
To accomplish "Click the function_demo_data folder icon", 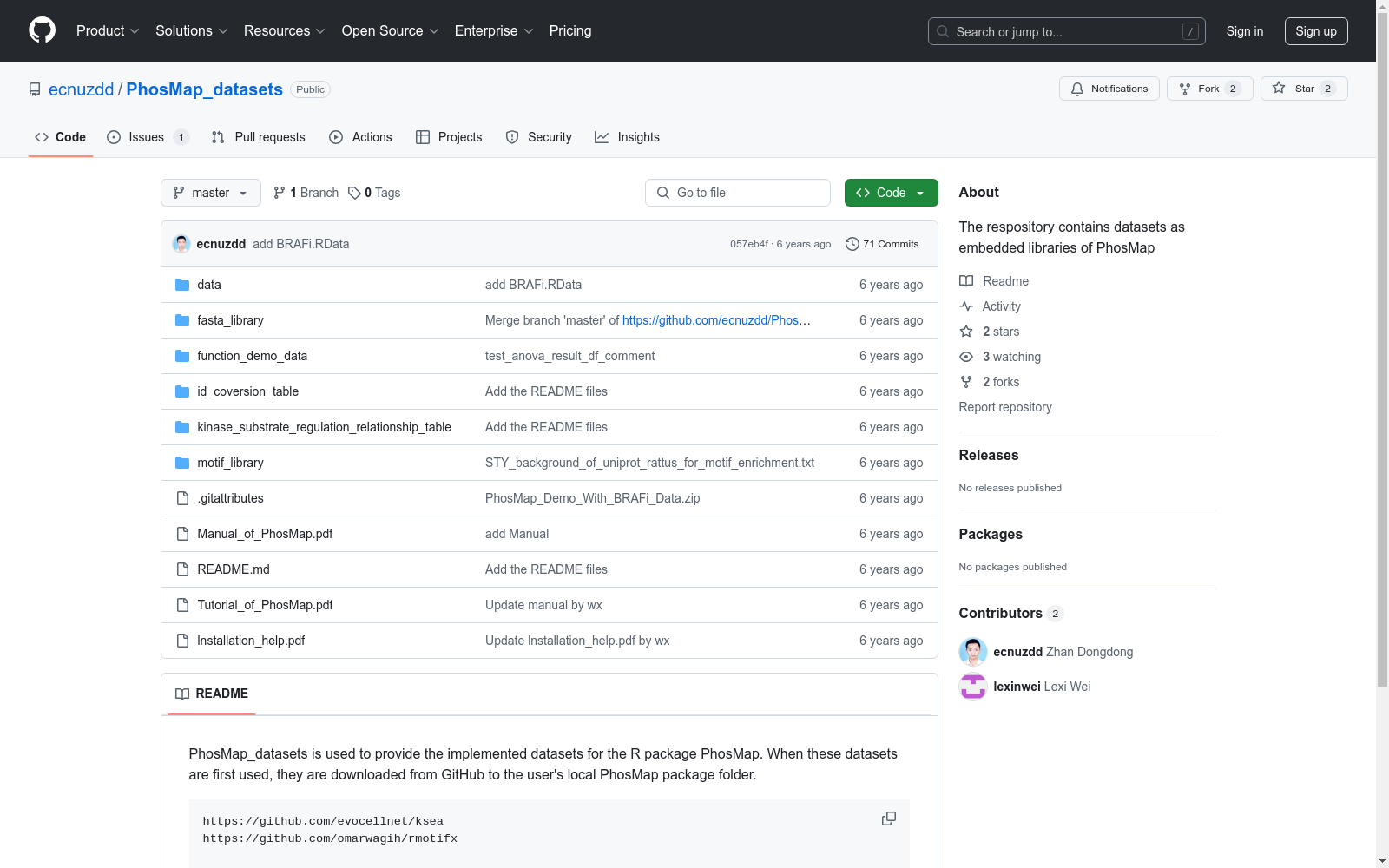I will 182,356.
